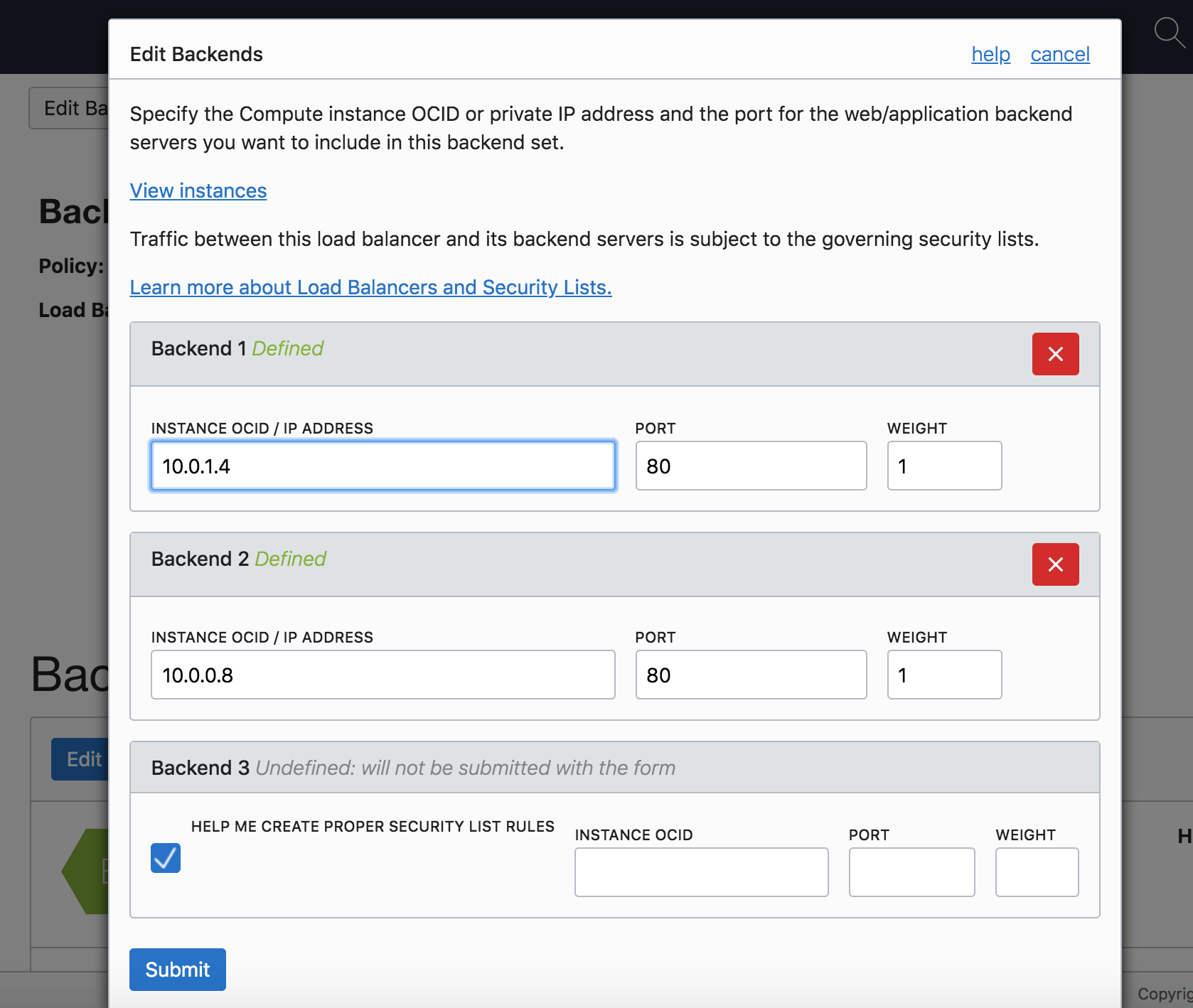The height and width of the screenshot is (1008, 1193).
Task: Click Backend 2 port field
Action: coord(751,675)
